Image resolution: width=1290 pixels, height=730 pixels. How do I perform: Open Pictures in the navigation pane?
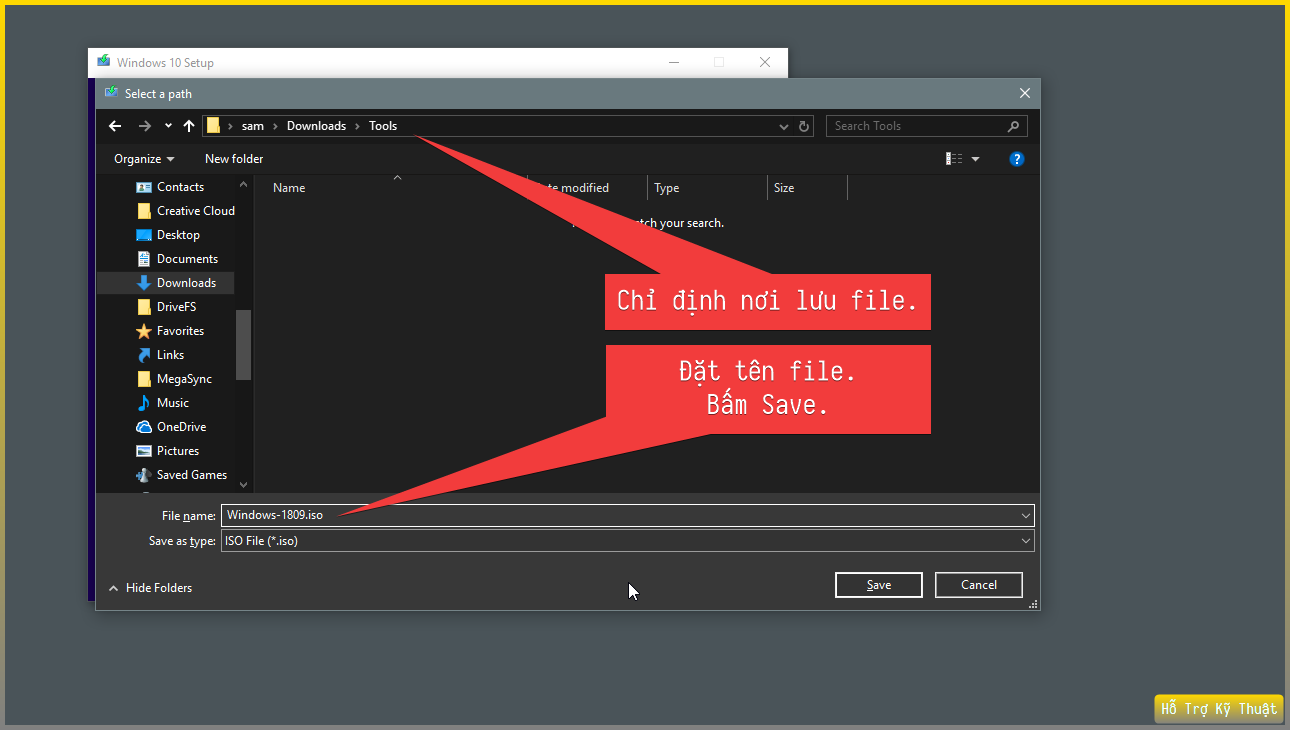coord(166,451)
